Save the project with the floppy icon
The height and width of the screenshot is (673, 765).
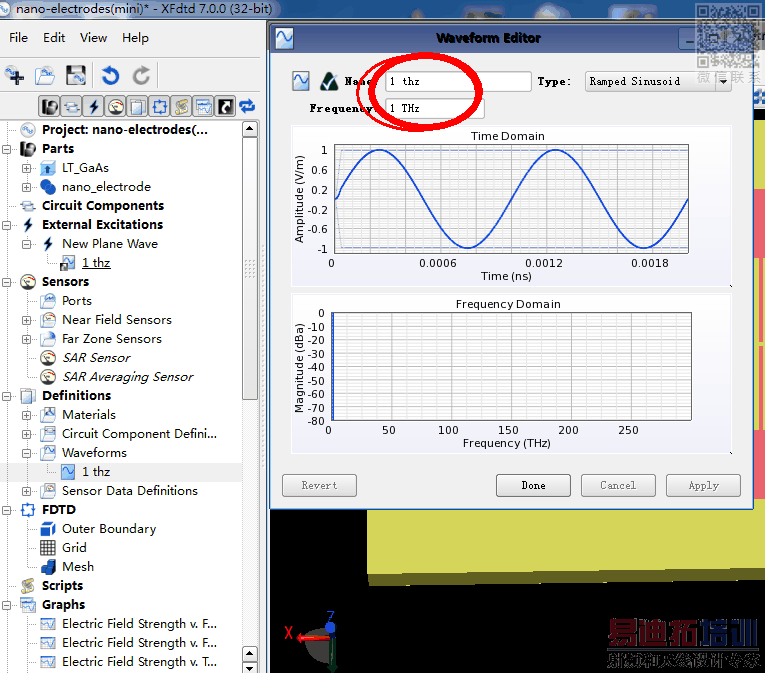(75, 76)
